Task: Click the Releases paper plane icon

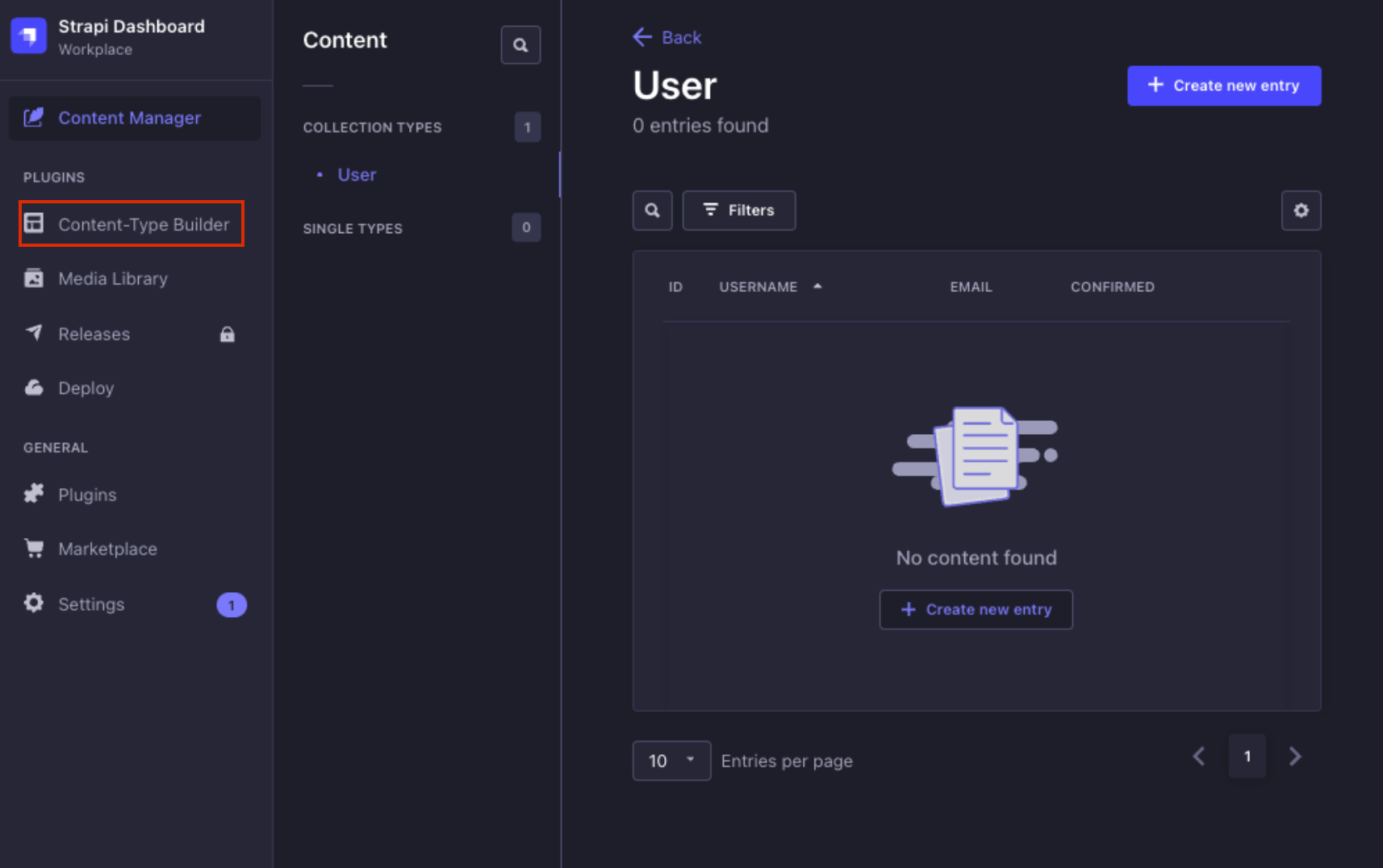Action: click(34, 332)
